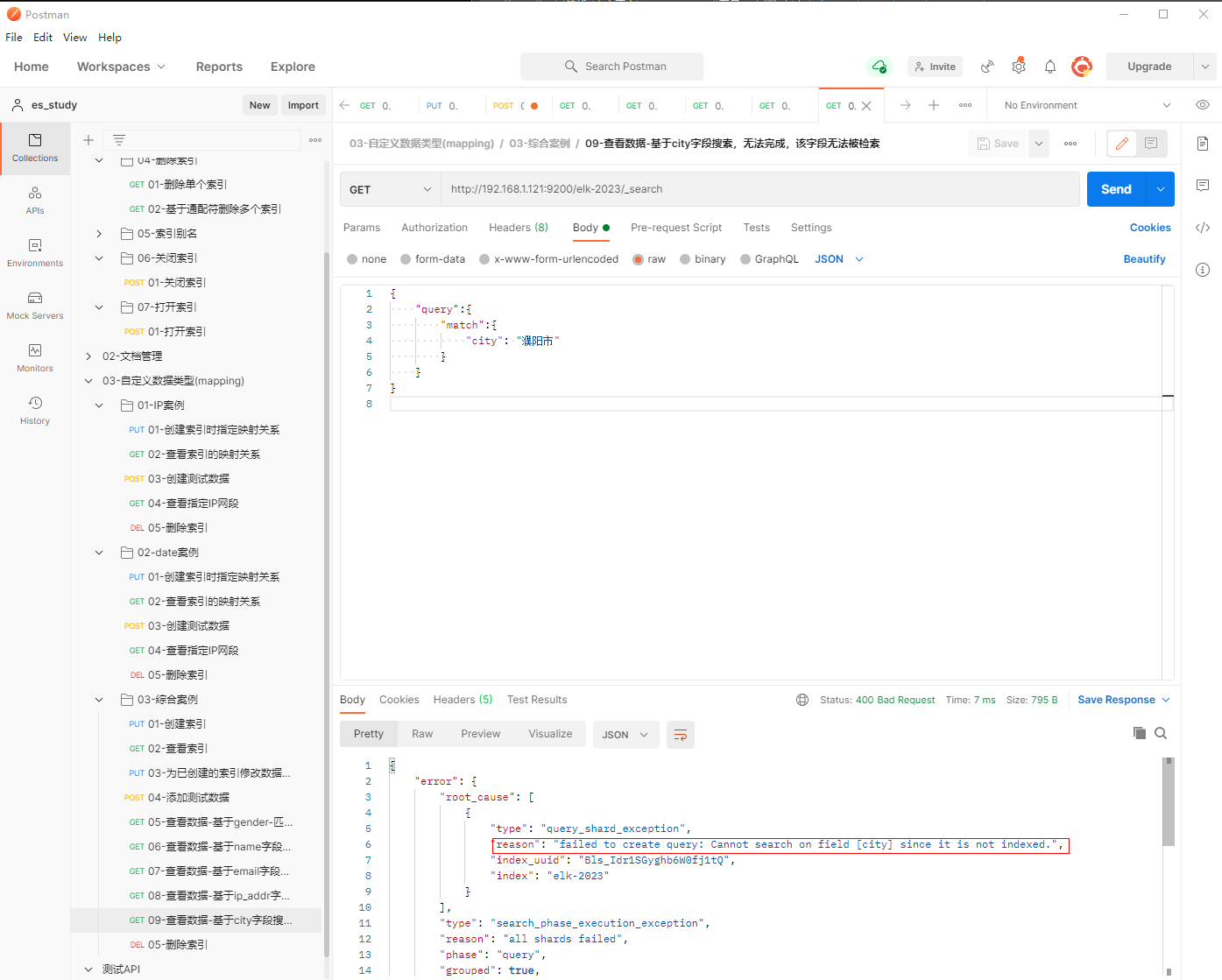
Task: Open the History sidebar icon
Action: 35,410
